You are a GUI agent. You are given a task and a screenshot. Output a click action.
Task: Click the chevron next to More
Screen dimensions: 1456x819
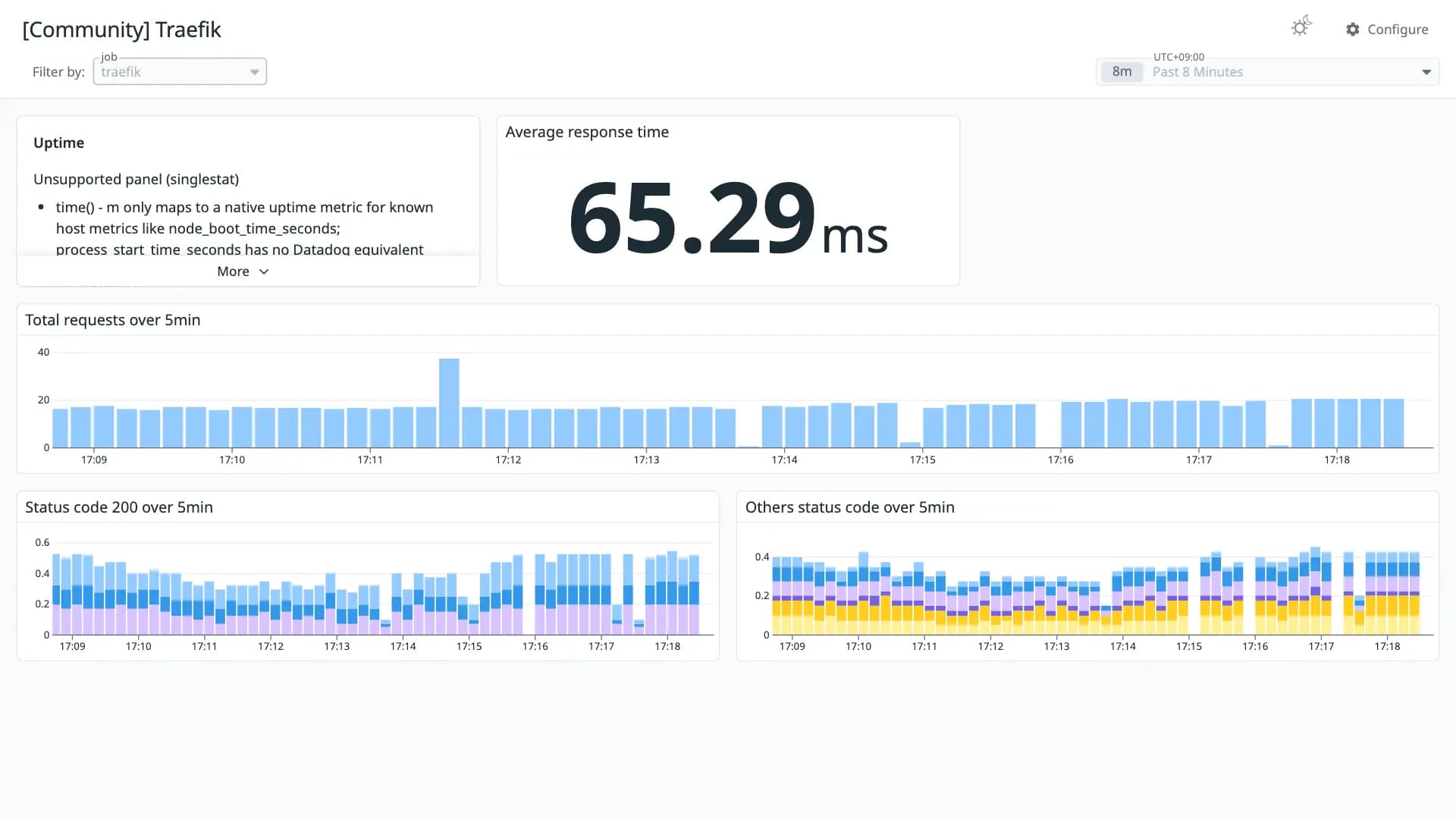click(x=264, y=271)
